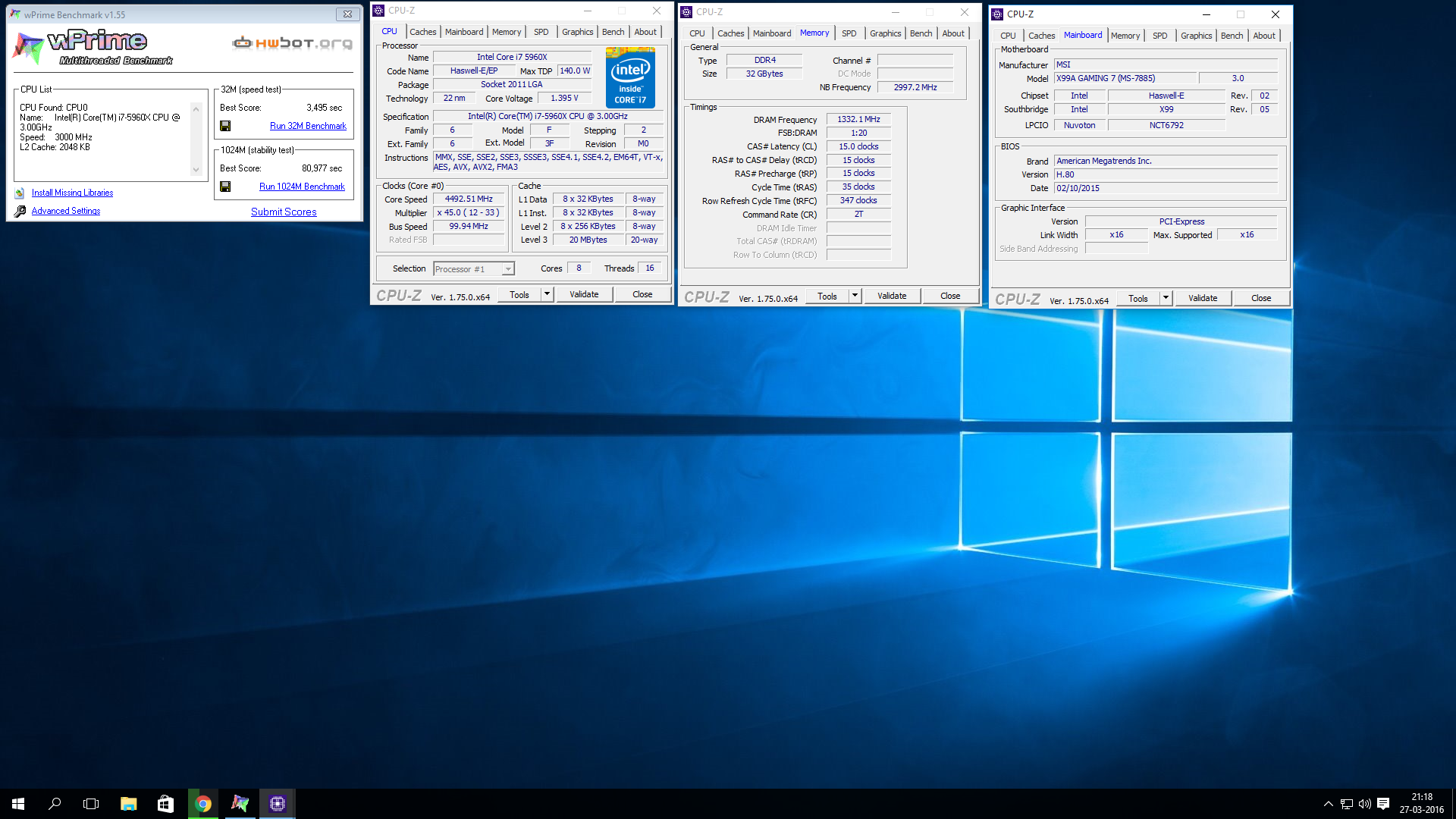Open the network tray icon
1456x819 pixels.
coord(1347,804)
